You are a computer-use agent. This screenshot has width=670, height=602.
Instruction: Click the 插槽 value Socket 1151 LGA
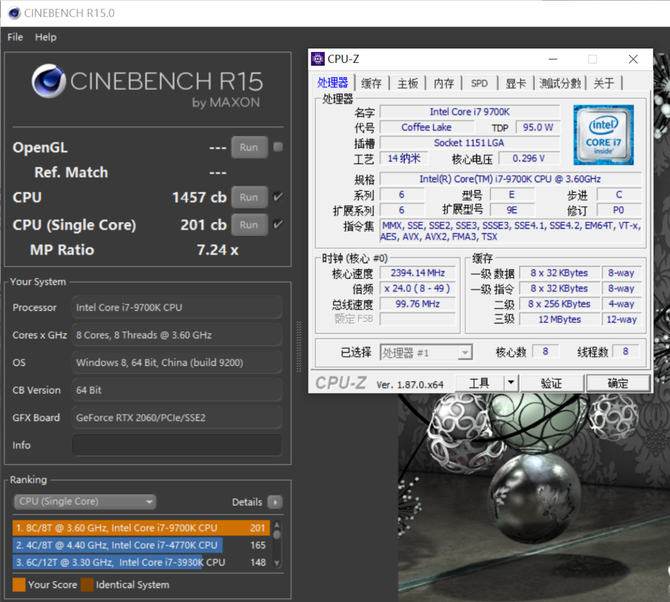(x=469, y=143)
